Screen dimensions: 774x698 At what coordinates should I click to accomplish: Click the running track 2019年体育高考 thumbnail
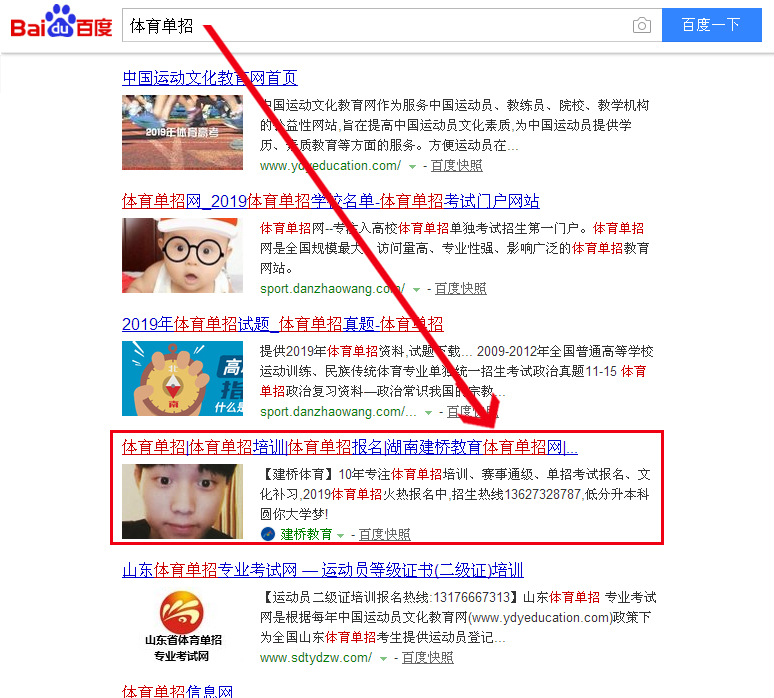(x=183, y=132)
